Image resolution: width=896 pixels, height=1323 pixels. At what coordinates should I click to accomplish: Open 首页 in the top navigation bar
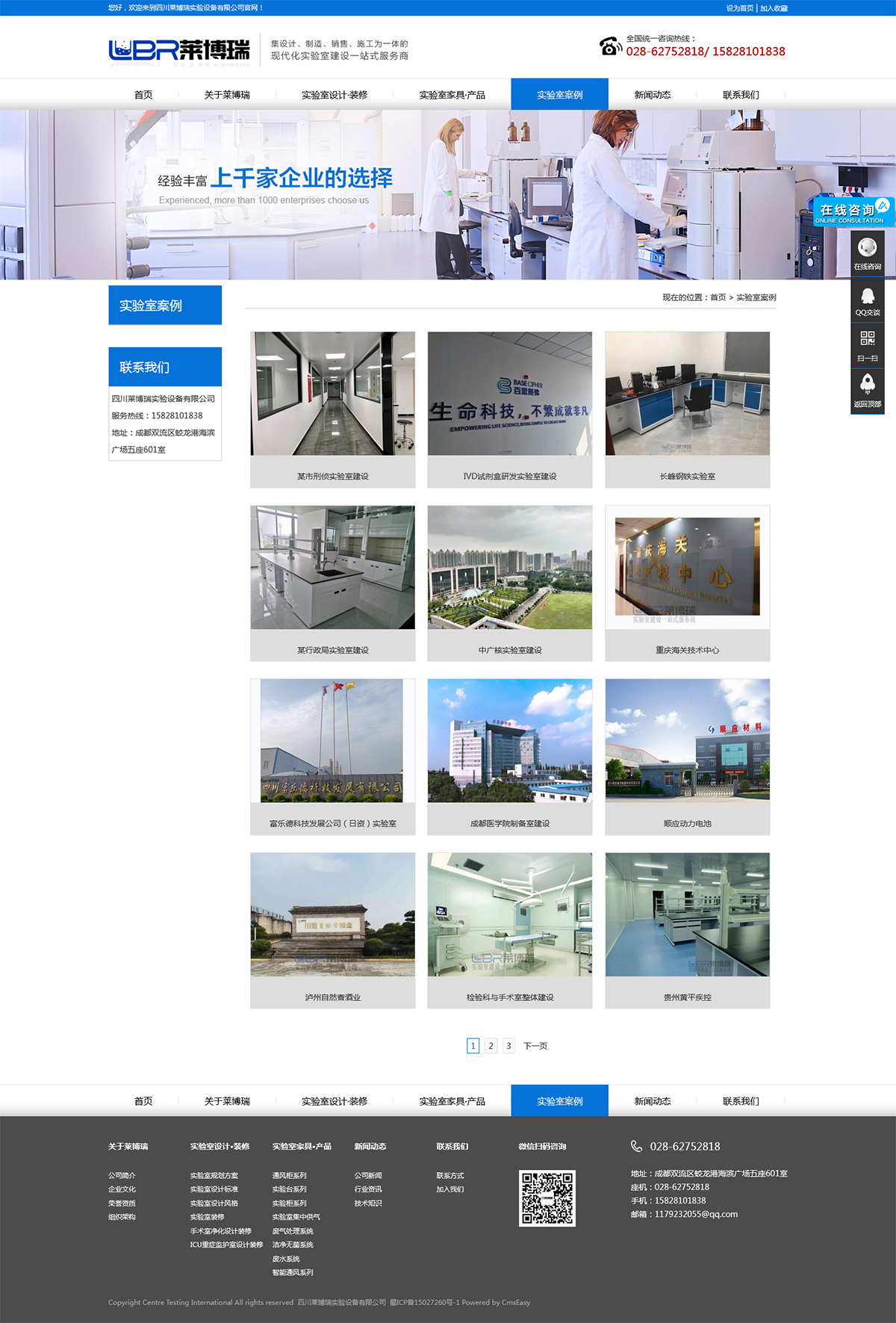143,95
